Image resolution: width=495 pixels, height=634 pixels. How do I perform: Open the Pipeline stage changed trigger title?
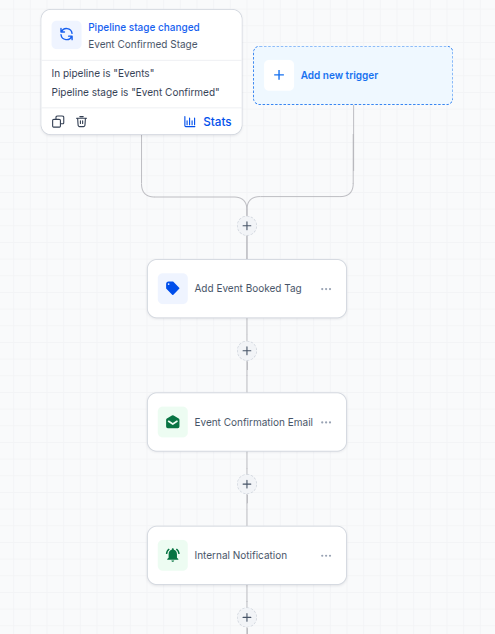pyautogui.click(x=144, y=27)
